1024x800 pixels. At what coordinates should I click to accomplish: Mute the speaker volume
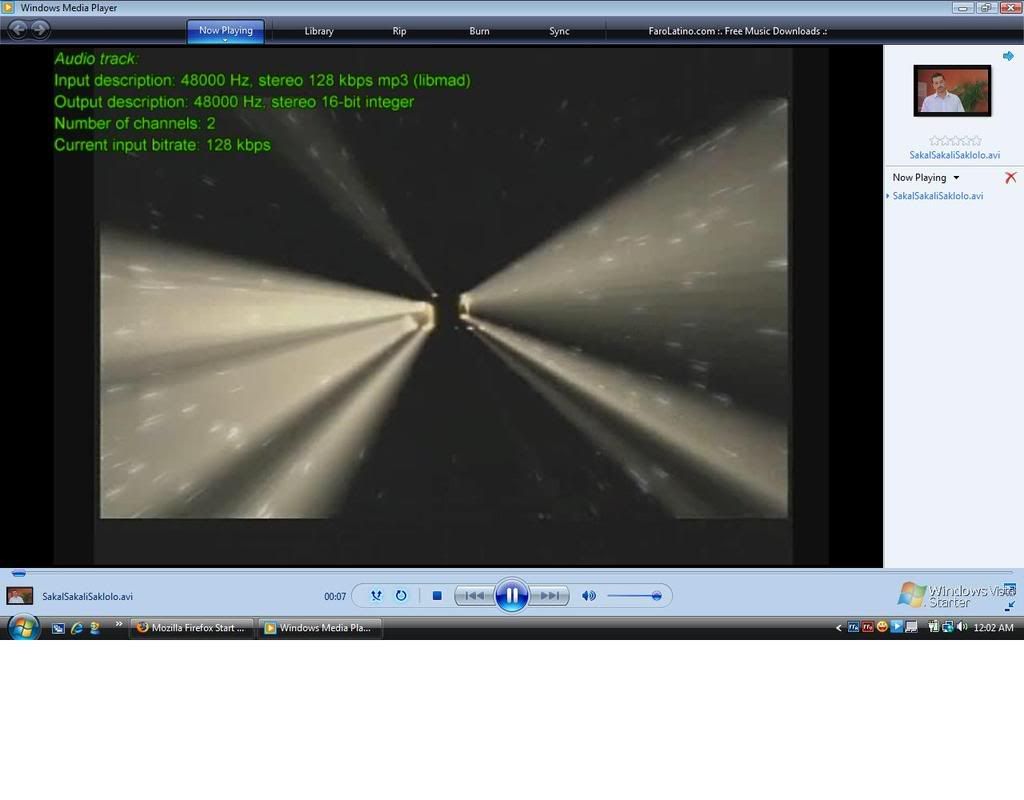588,595
